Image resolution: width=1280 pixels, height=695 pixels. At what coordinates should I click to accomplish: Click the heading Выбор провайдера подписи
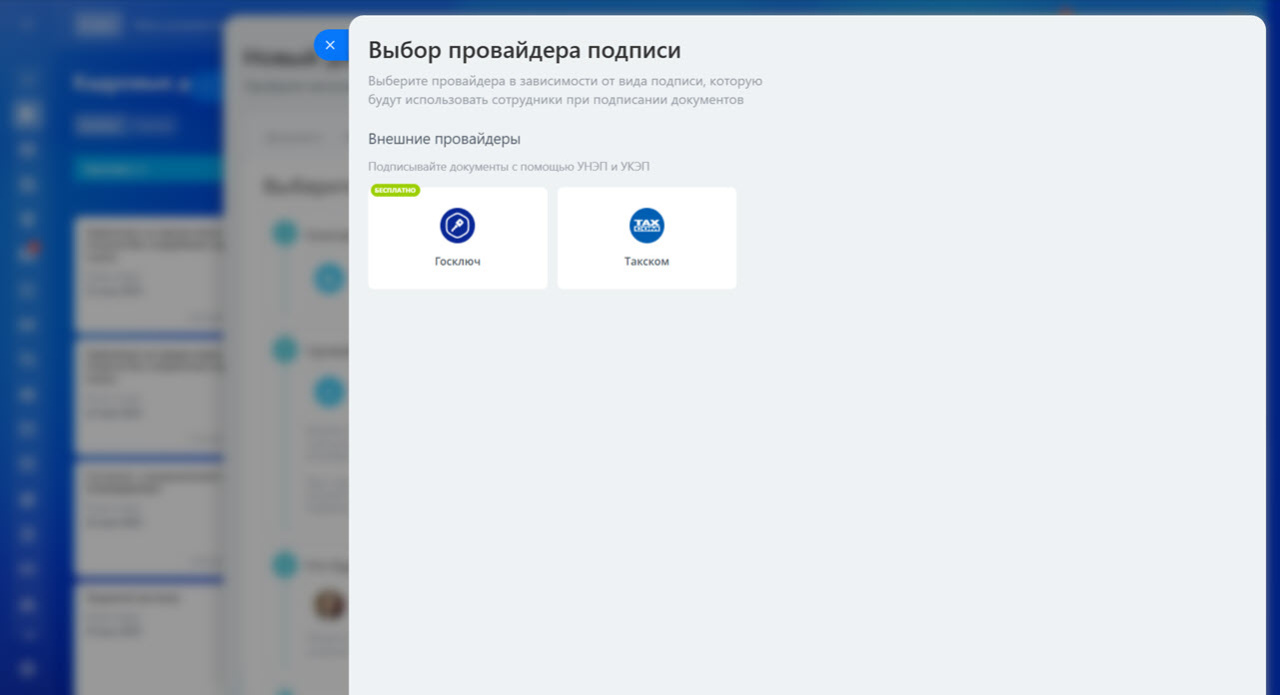(524, 50)
